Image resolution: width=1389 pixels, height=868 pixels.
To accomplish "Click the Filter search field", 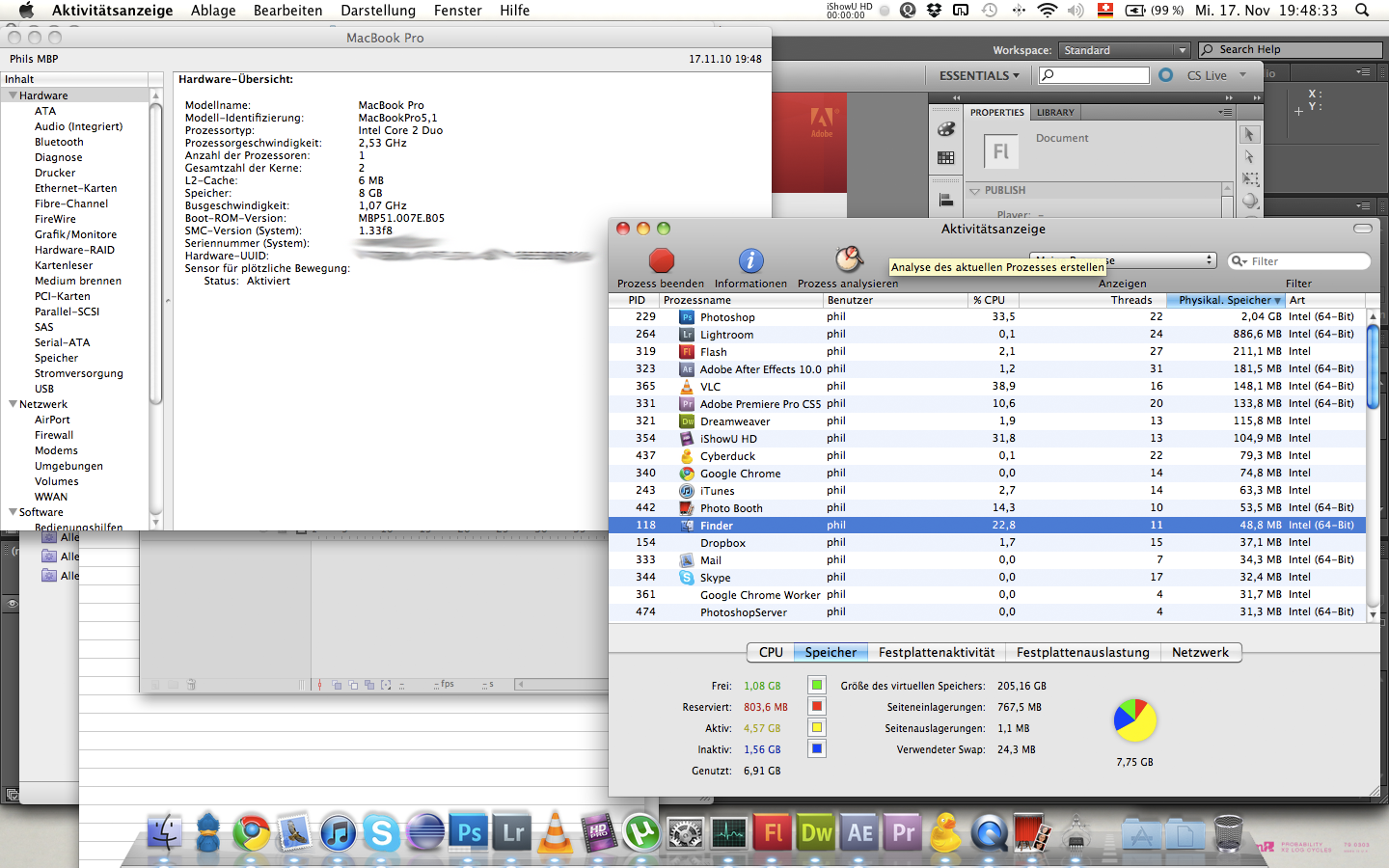I will point(1299,261).
